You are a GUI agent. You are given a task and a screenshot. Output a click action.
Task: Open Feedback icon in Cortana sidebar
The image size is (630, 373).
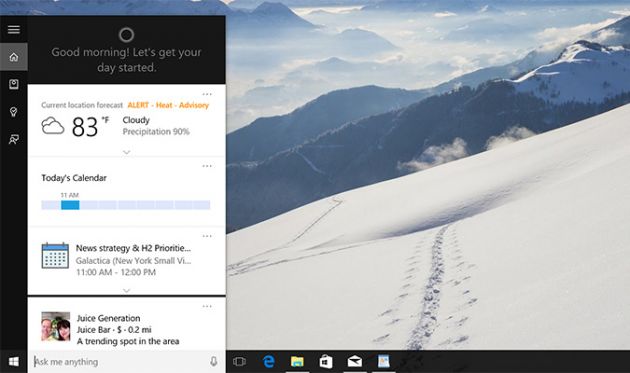(14, 139)
